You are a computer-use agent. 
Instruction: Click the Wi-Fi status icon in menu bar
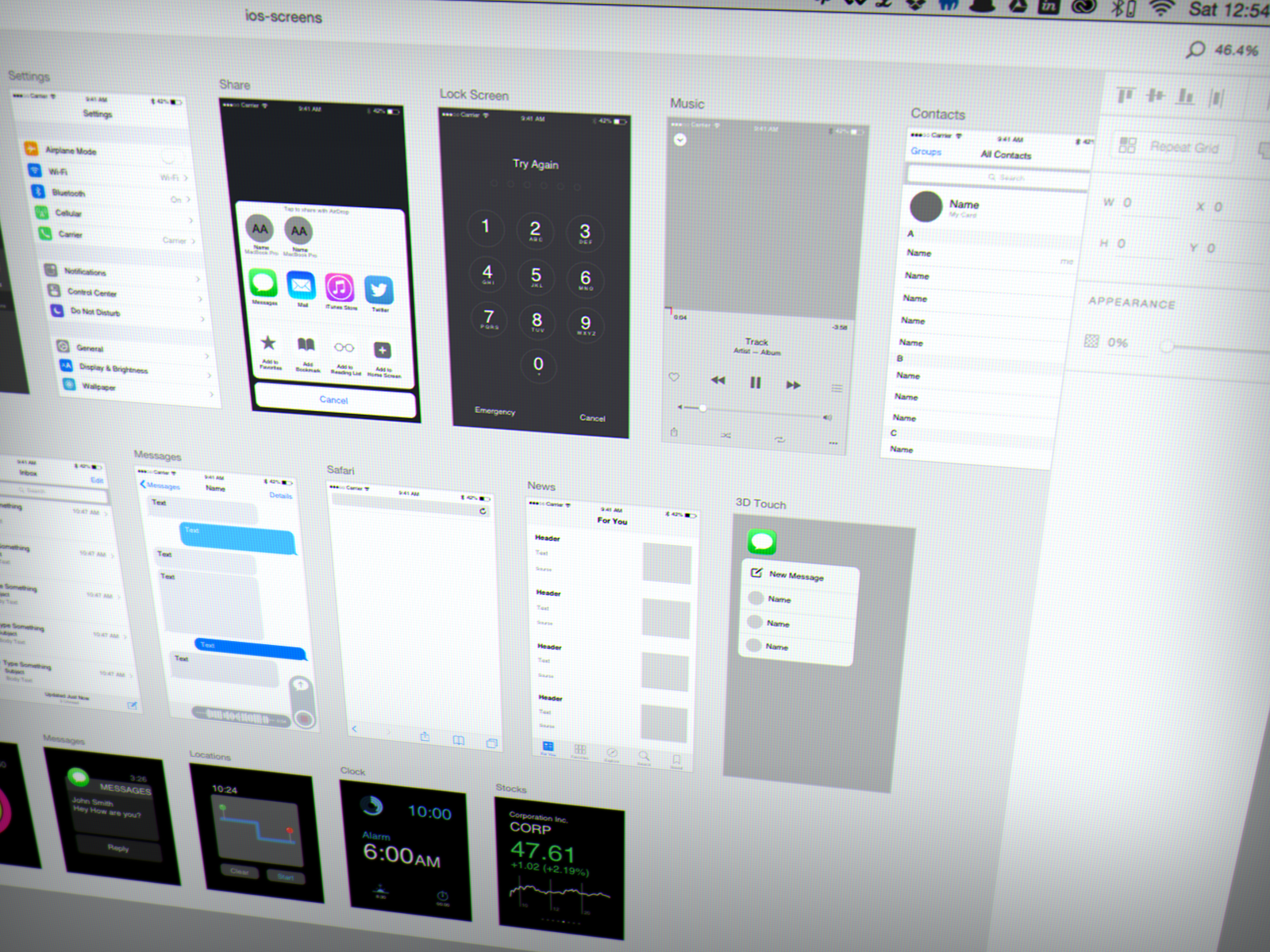click(1162, 8)
